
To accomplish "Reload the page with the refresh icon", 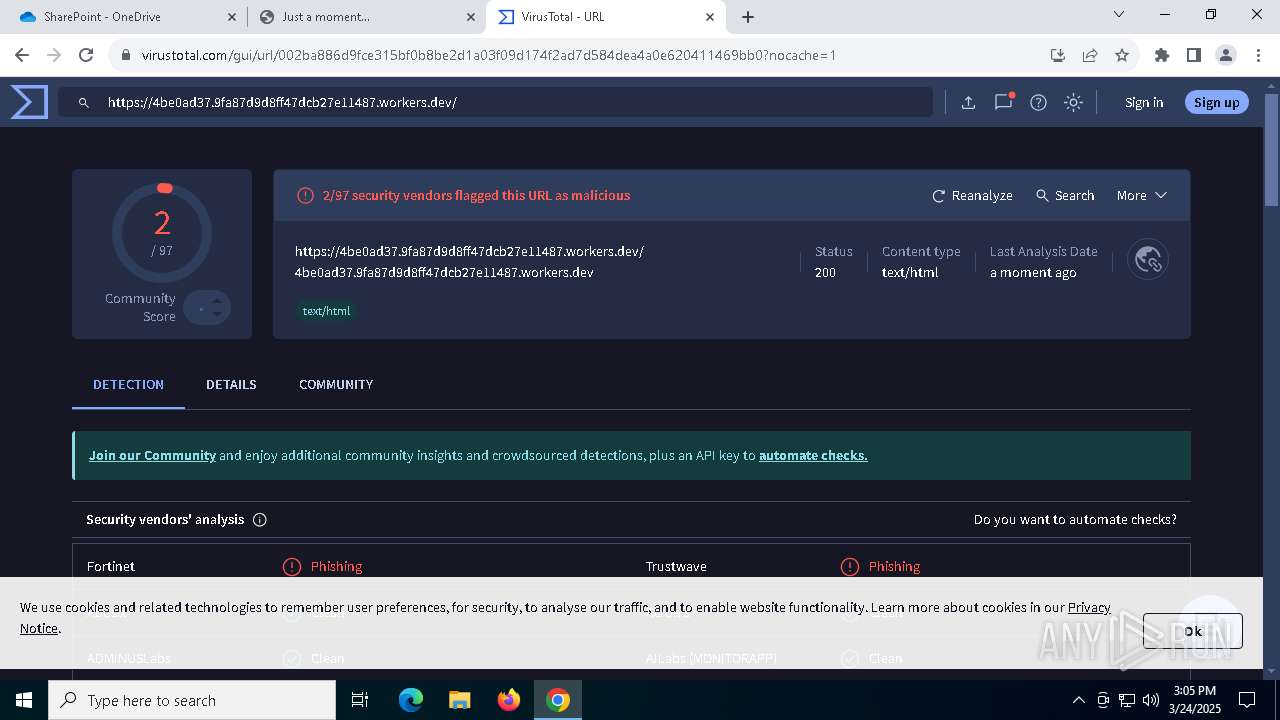I will 86,55.
